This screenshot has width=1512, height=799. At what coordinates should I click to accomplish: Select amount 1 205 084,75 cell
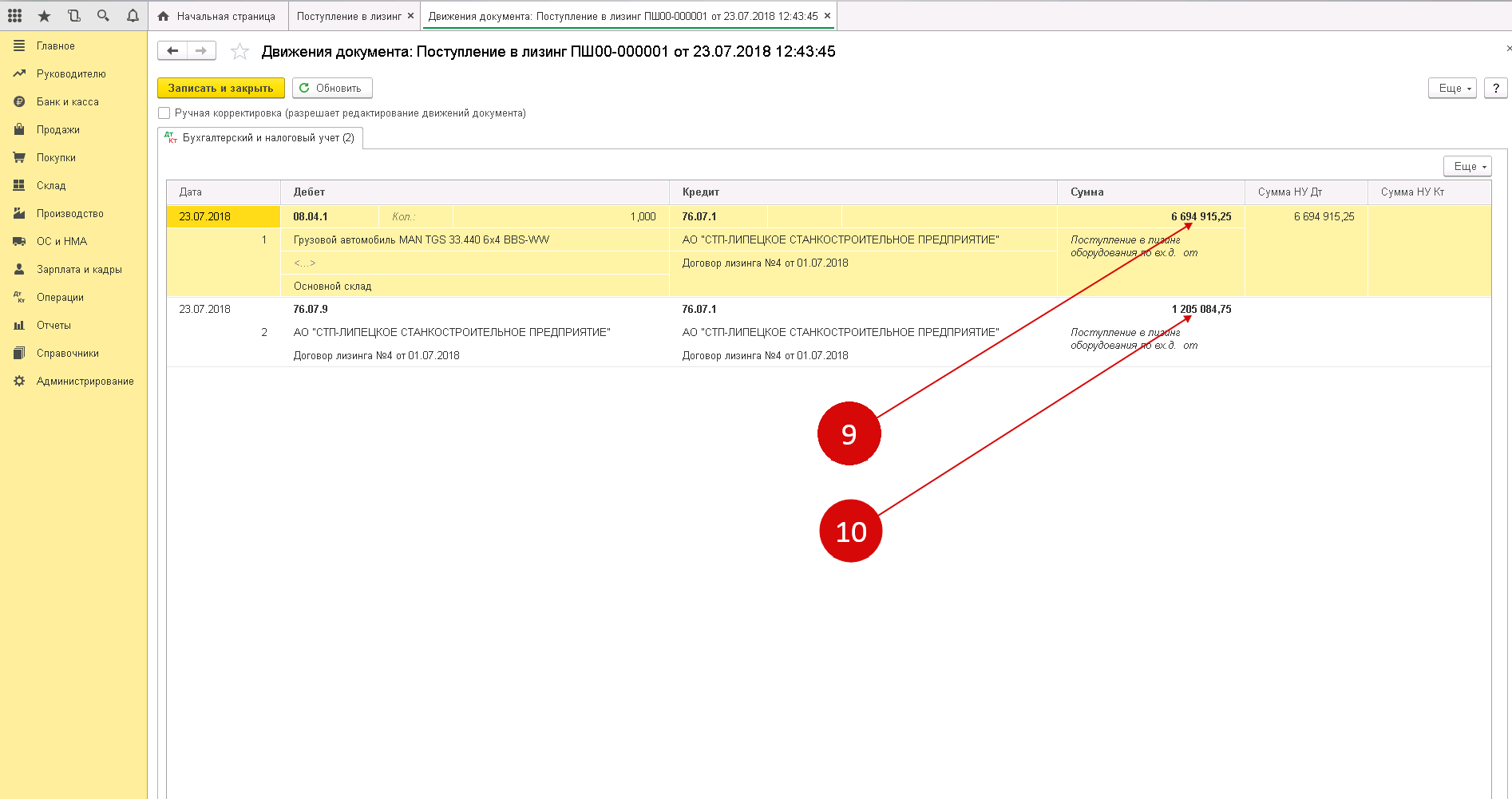[1151, 309]
